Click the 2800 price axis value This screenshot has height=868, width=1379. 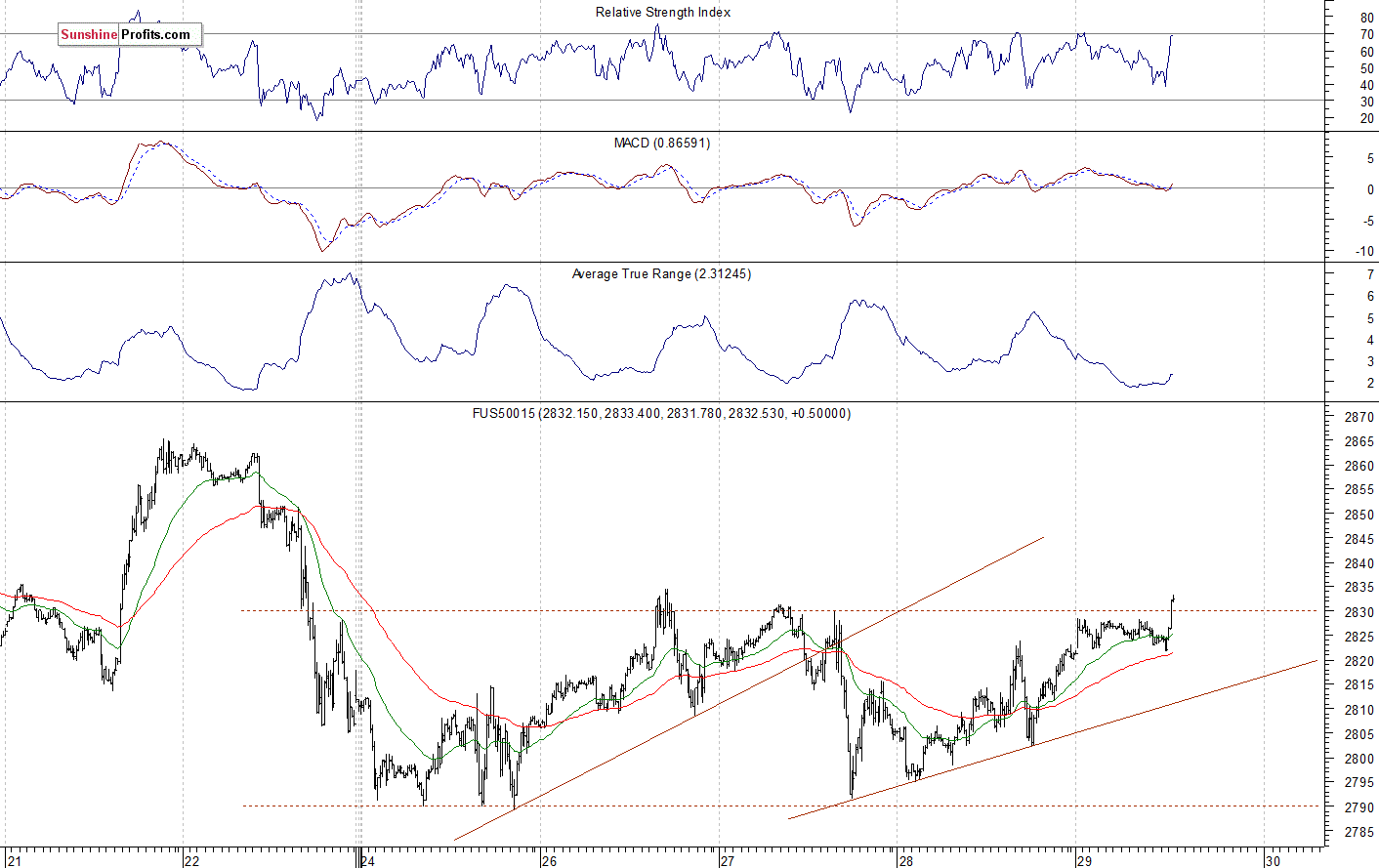point(1358,759)
